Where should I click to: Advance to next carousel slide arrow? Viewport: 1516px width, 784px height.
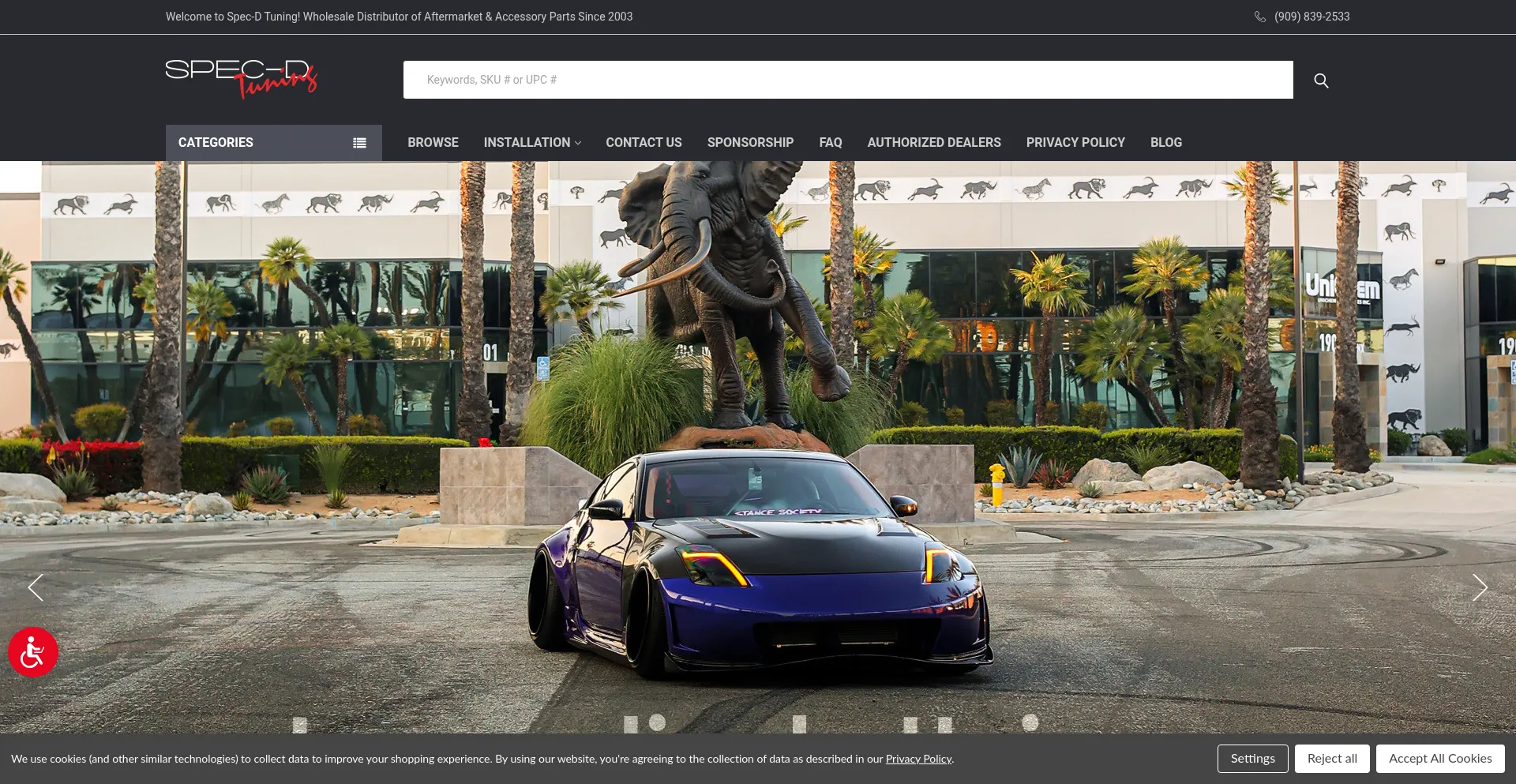(x=1480, y=587)
